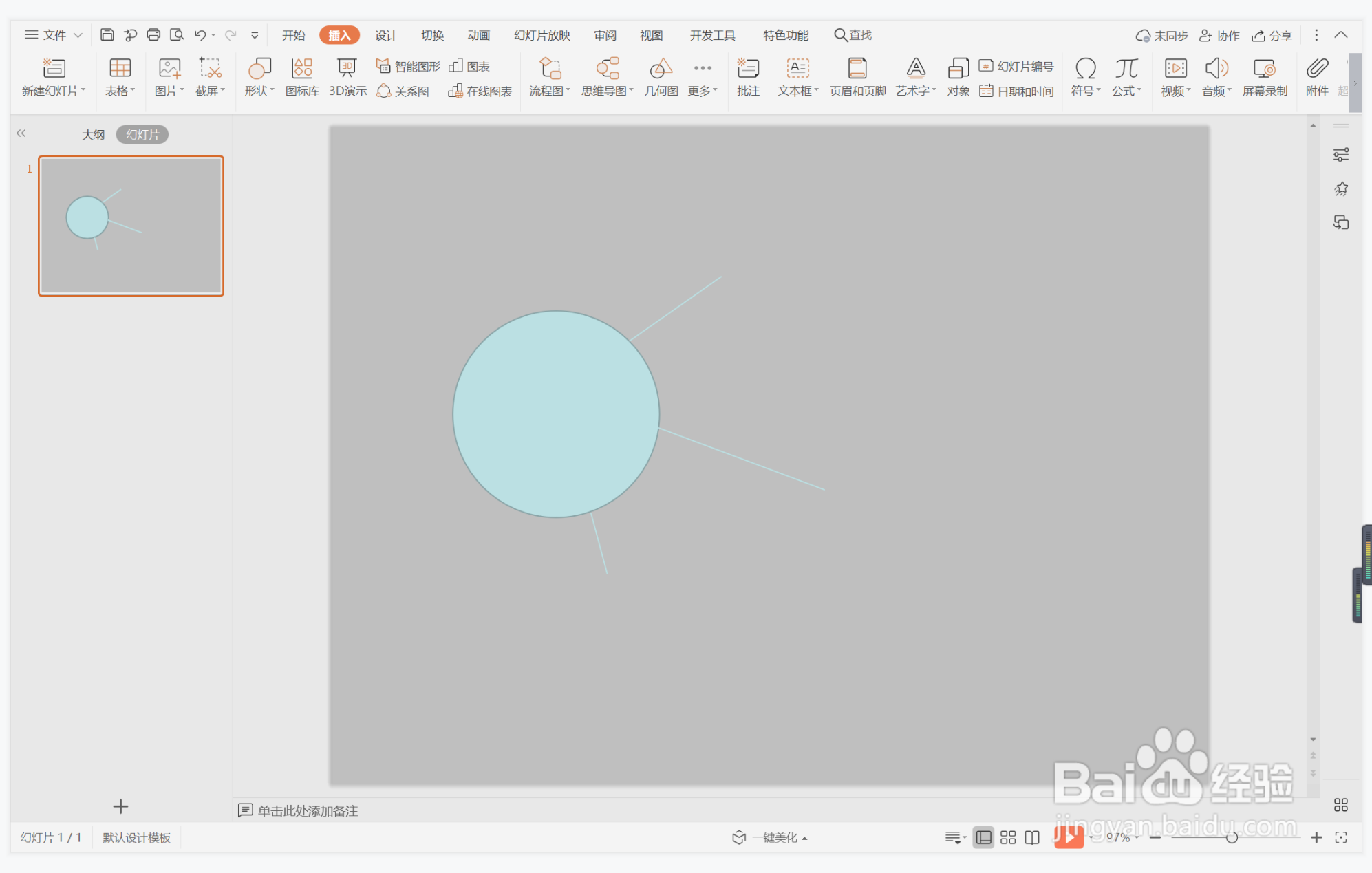Open the 文件 menu dropdown

click(54, 35)
